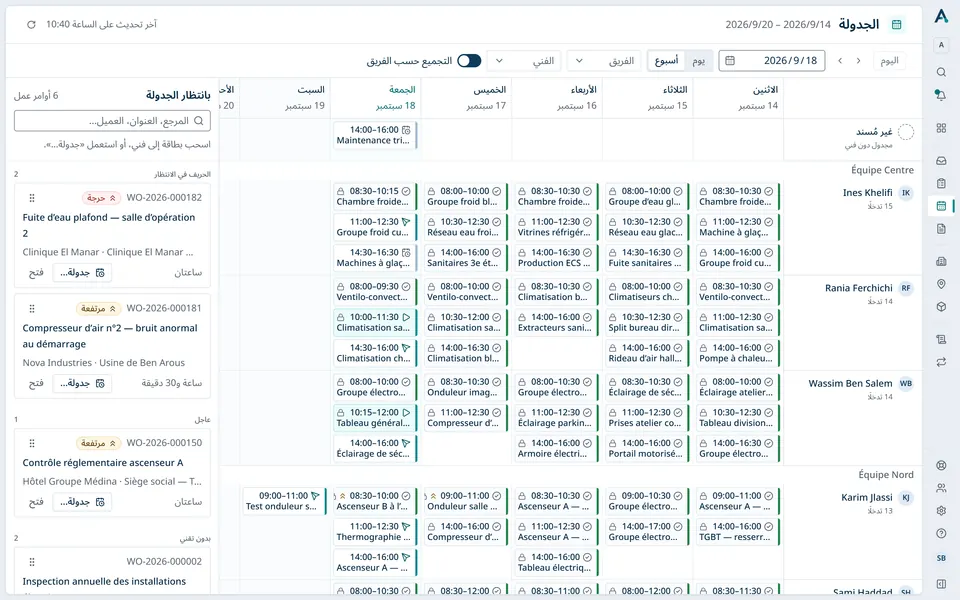960x600 pixels.
Task: Open the notifications bell in the sidebar
Action: click(x=941, y=95)
